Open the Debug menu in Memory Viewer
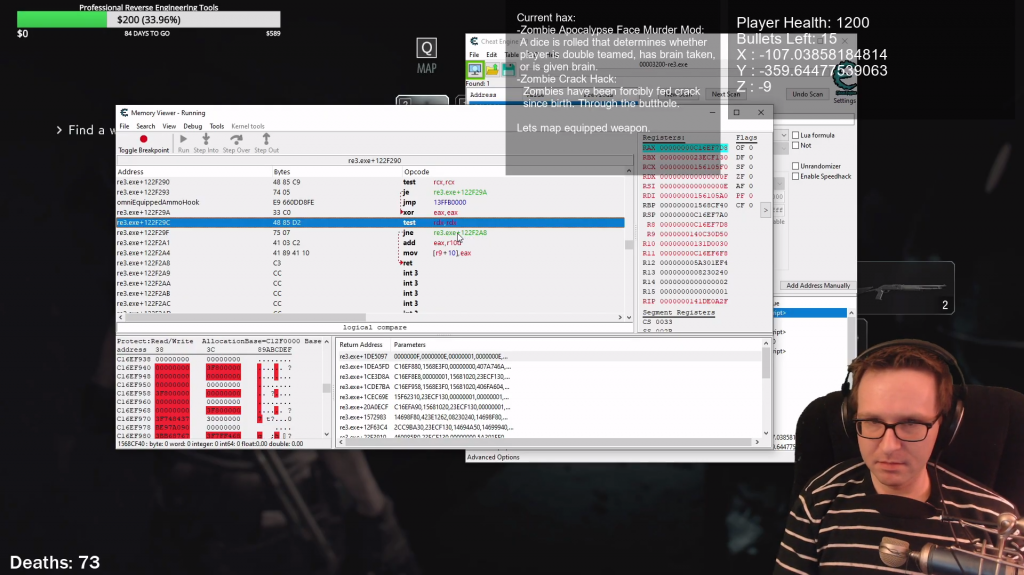 click(192, 127)
